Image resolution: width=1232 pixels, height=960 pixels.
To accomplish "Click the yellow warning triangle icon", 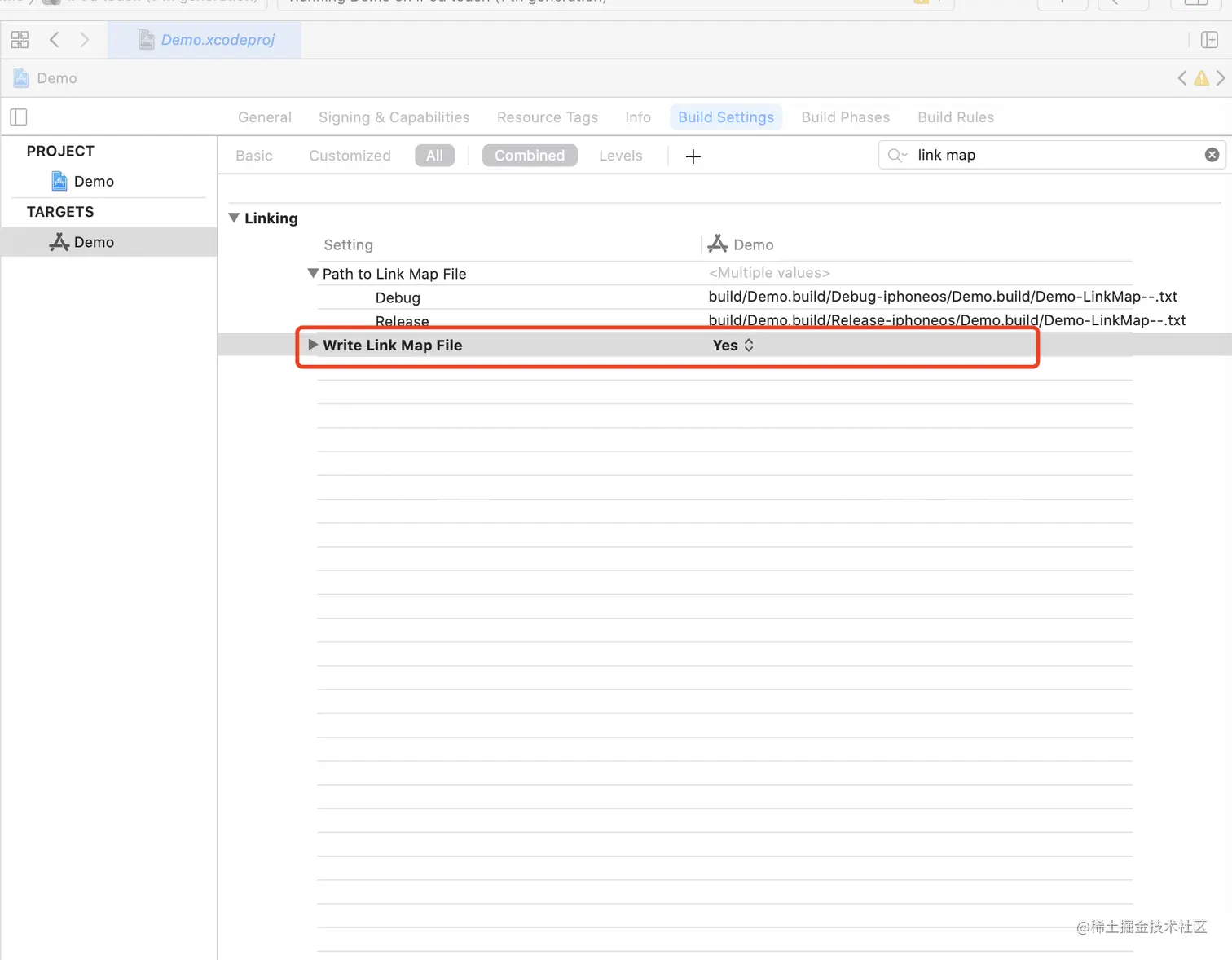I will pyautogui.click(x=1201, y=78).
